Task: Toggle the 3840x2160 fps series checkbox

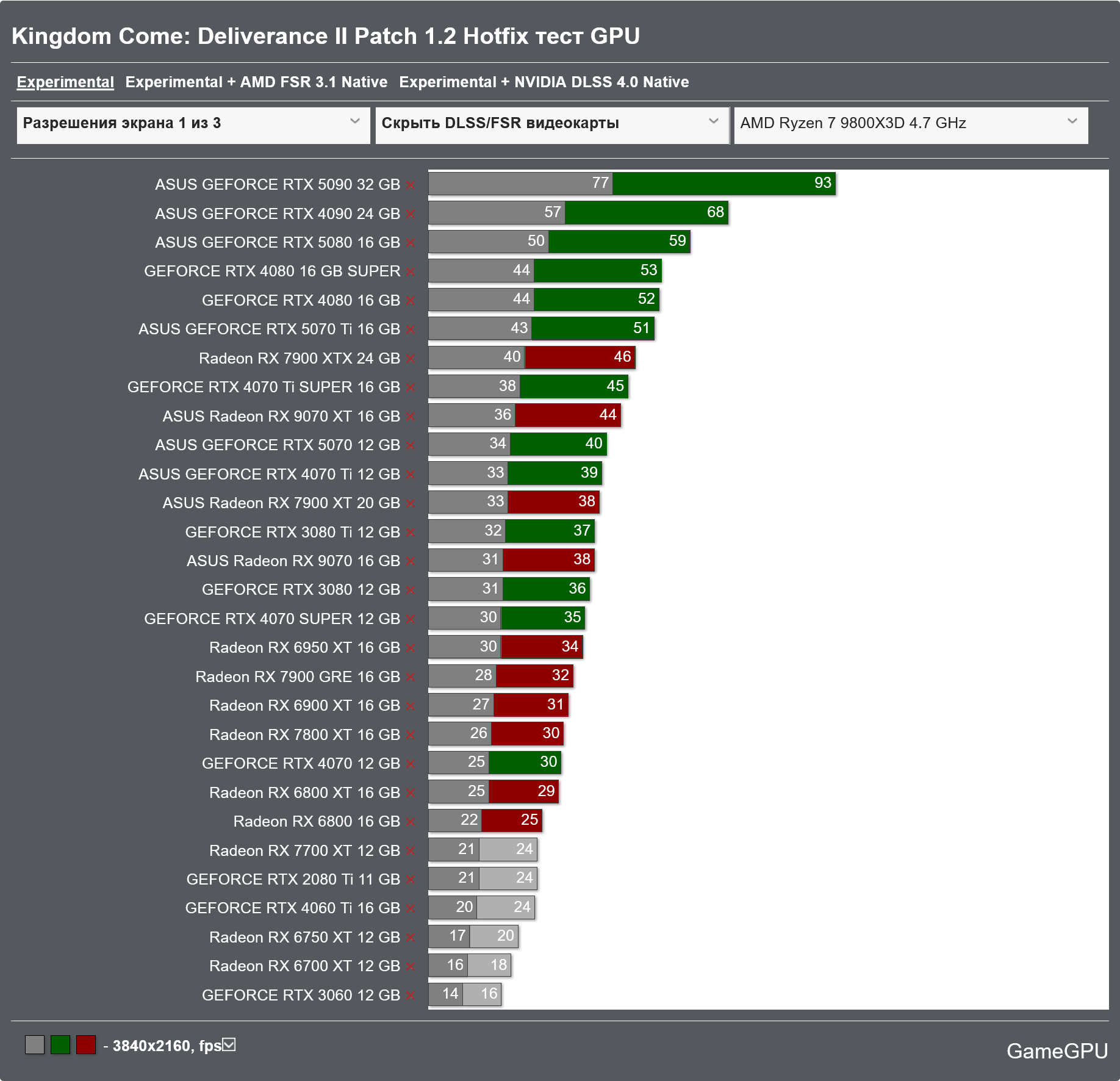Action: click(x=229, y=1044)
